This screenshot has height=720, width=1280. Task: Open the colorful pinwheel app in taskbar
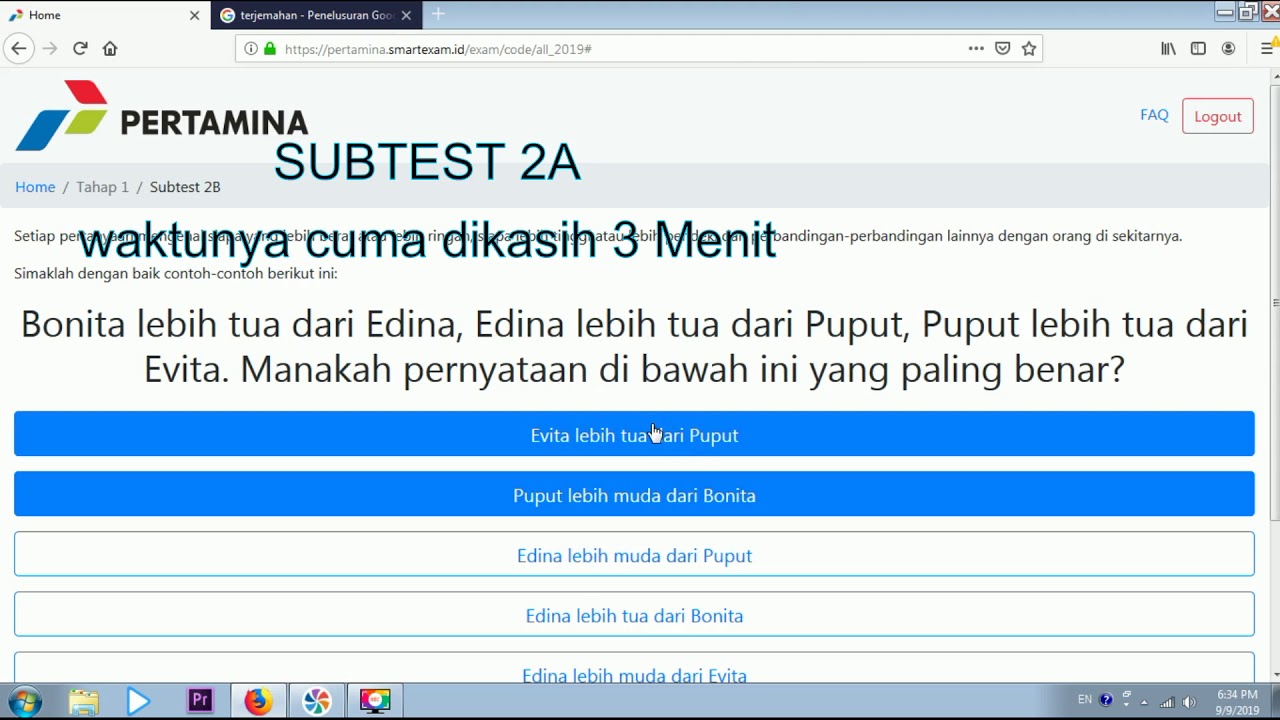coord(316,701)
